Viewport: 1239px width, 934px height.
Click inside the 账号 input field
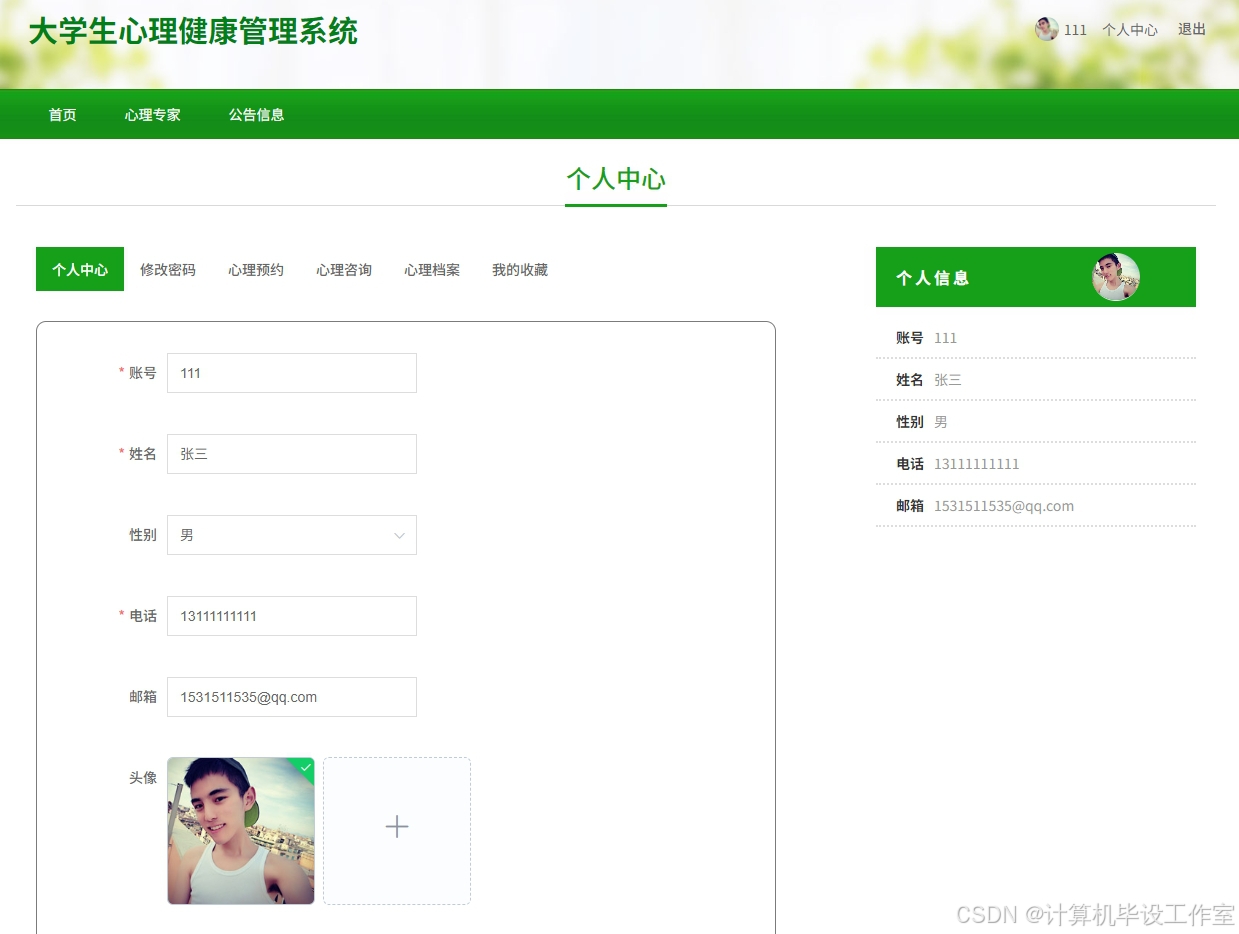[x=291, y=372]
